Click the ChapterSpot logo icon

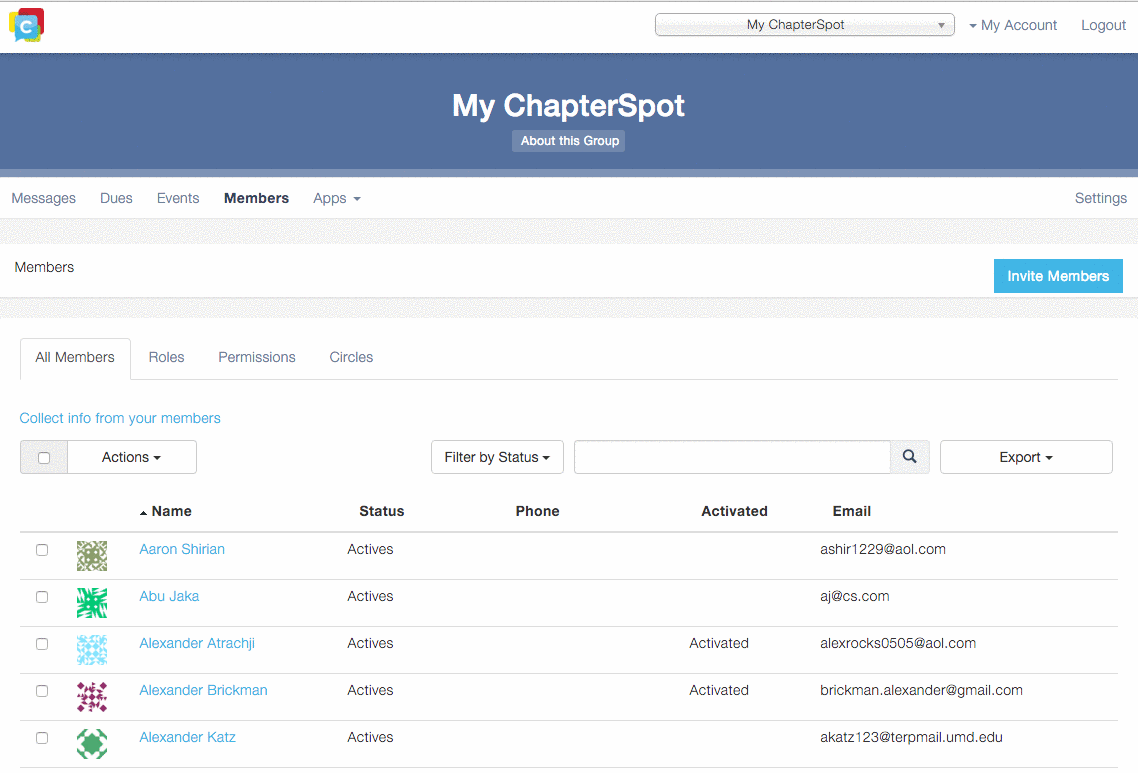[27, 25]
